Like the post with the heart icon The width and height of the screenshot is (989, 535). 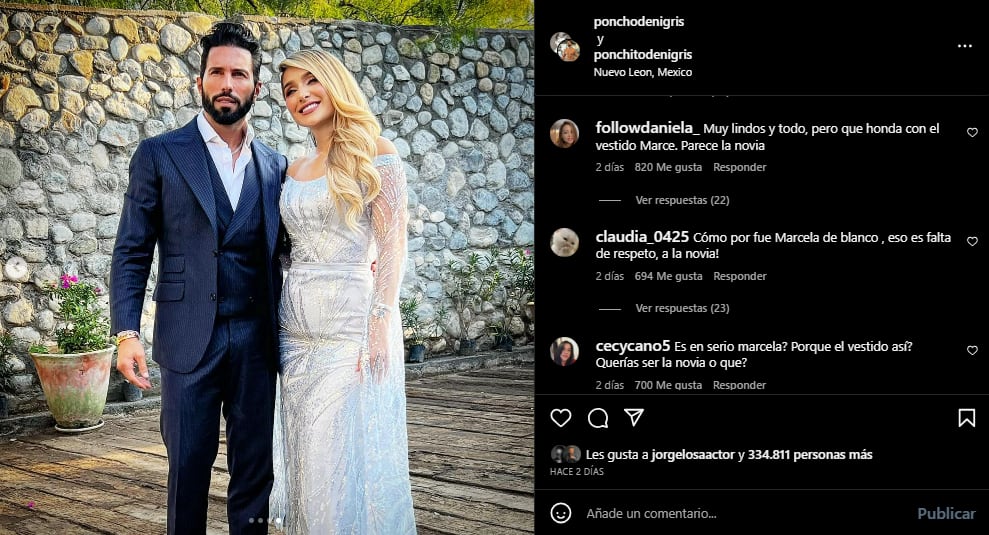561,417
